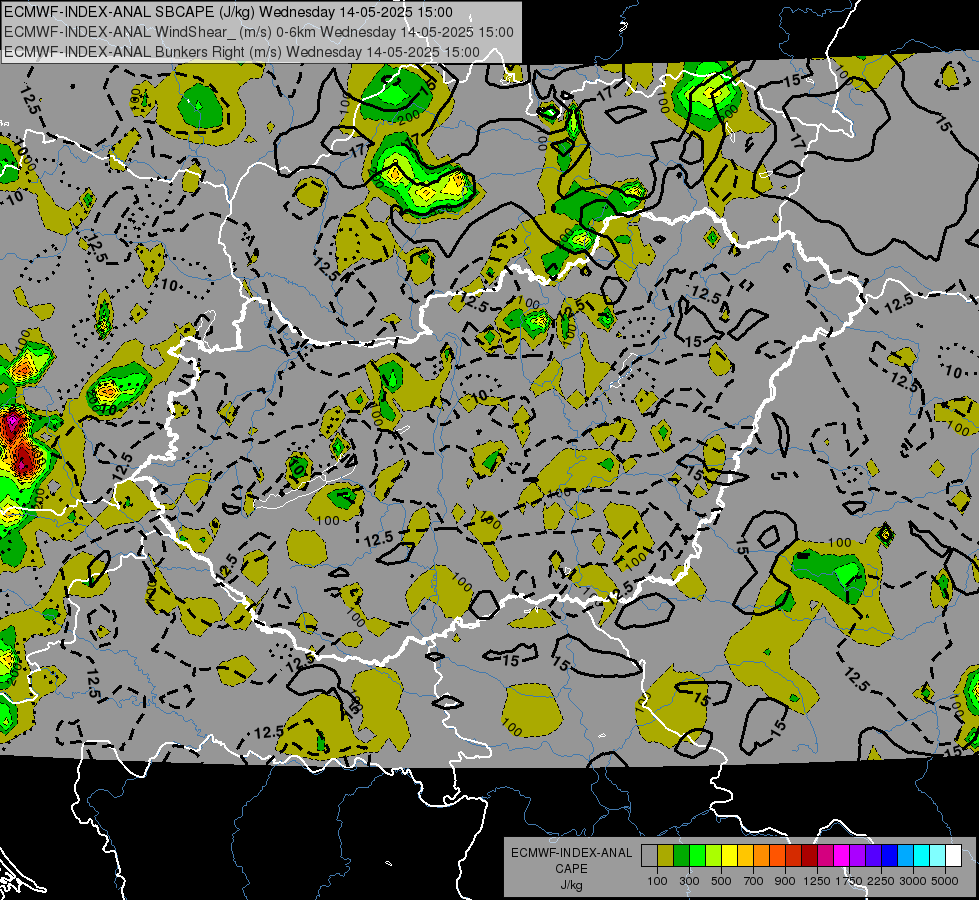This screenshot has height=900, width=979.
Task: Click the 1250 legend scale value
Action: (x=817, y=881)
